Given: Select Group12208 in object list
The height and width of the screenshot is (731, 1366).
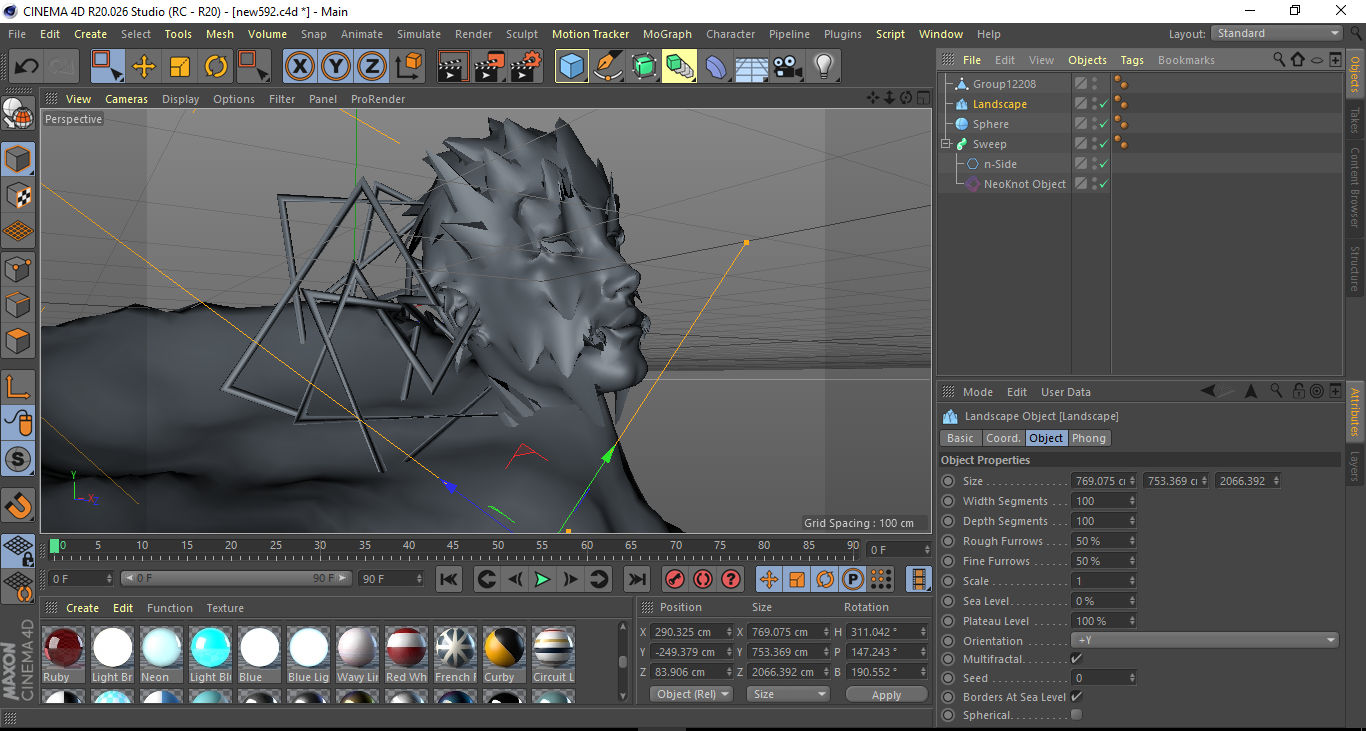Looking at the screenshot, I should (x=1004, y=84).
